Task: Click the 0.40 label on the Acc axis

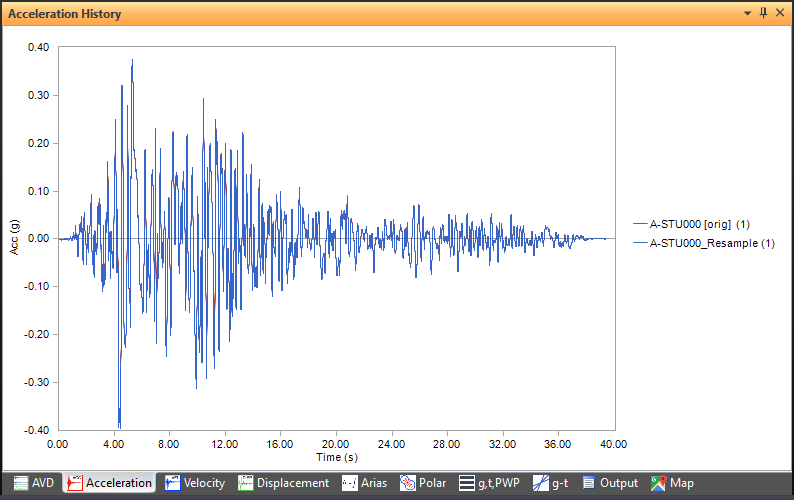Action: (x=39, y=47)
